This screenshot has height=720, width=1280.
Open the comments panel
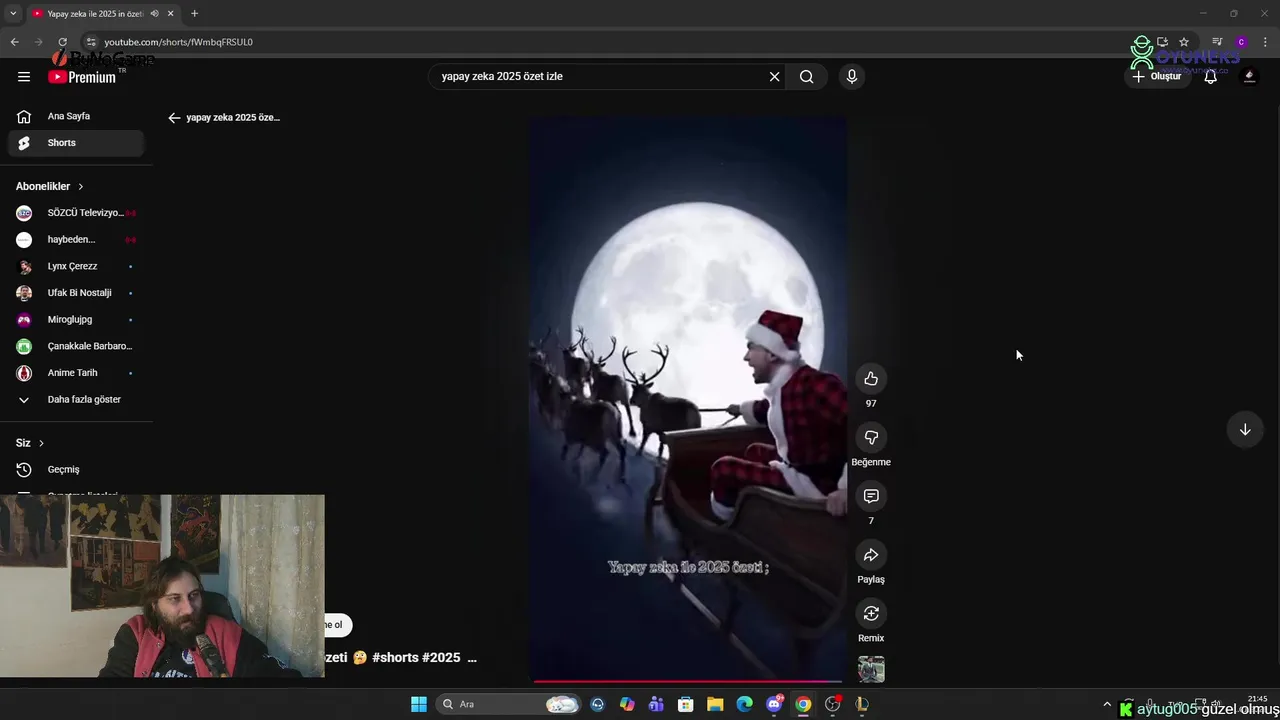(x=871, y=496)
